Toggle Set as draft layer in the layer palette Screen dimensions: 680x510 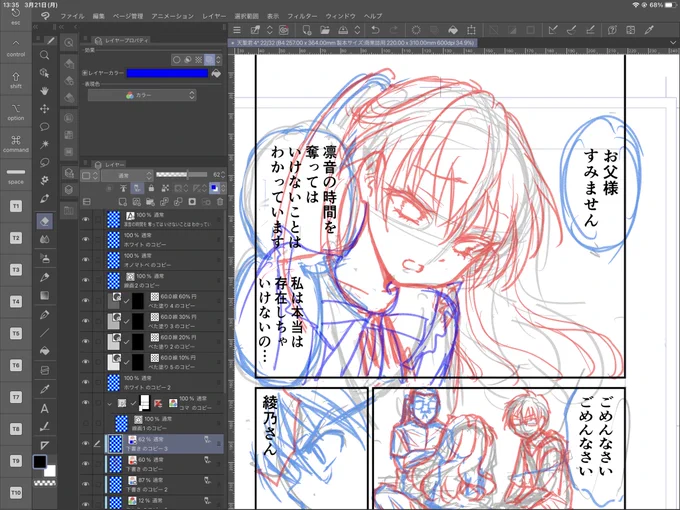[137, 188]
